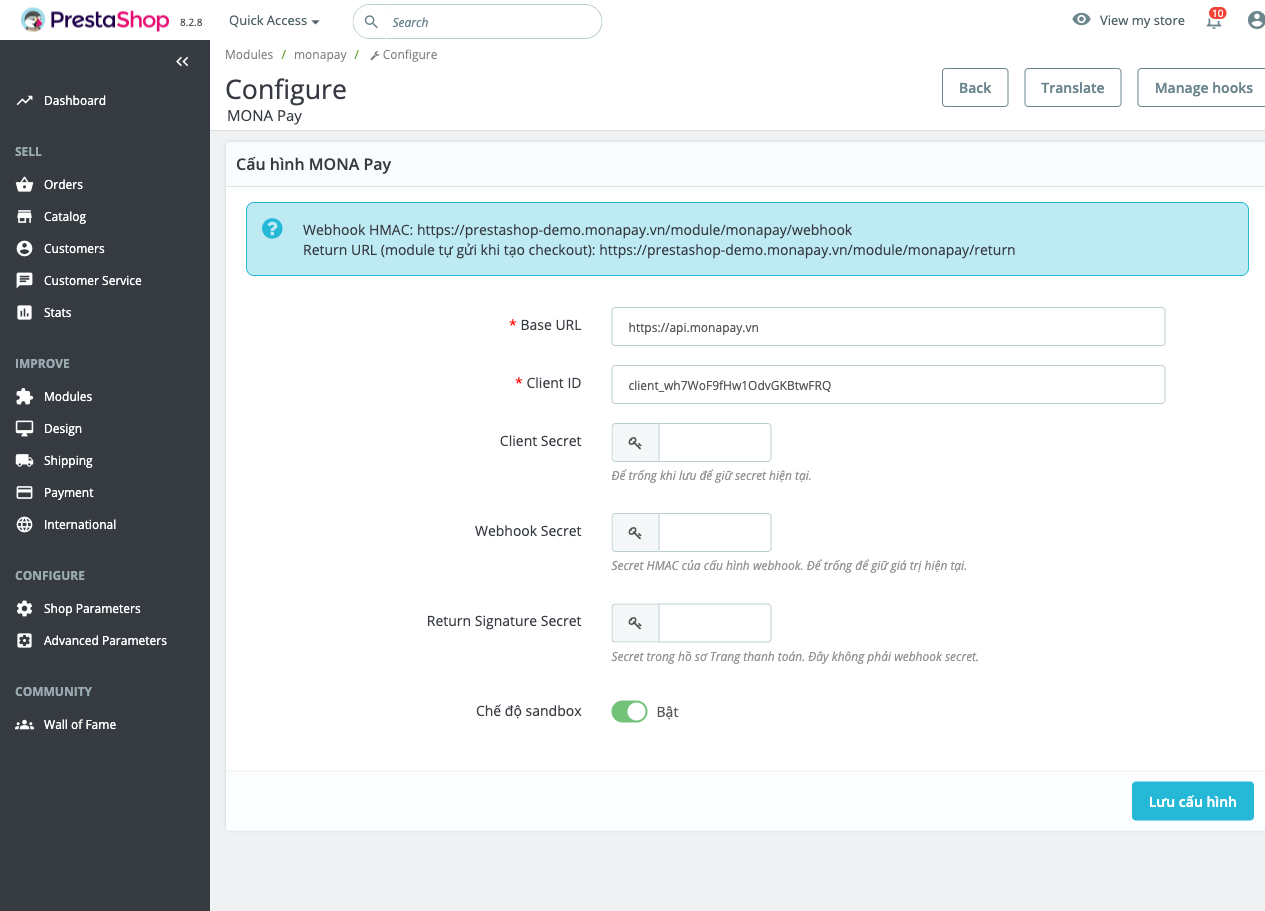The image size is (1265, 911).
Task: Click the Catalog store icon
Action: tap(25, 217)
